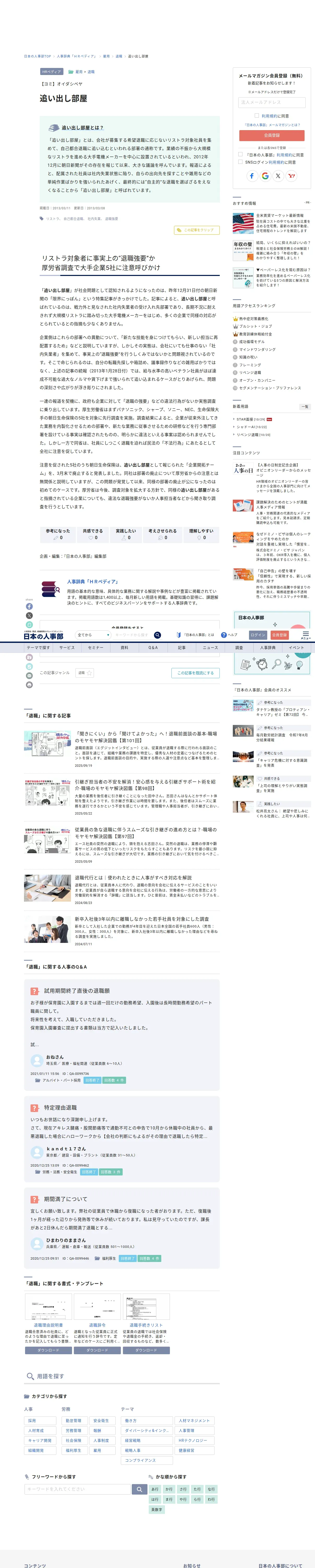Open the 退職代行とは article link
The height and width of the screenshot is (1568, 315).
[x=133, y=878]
